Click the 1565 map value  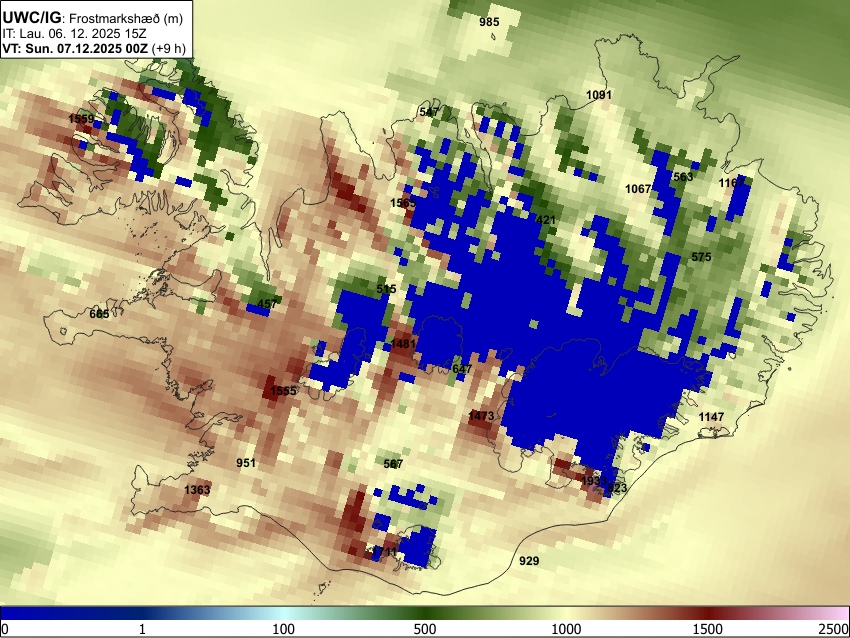coord(403,203)
